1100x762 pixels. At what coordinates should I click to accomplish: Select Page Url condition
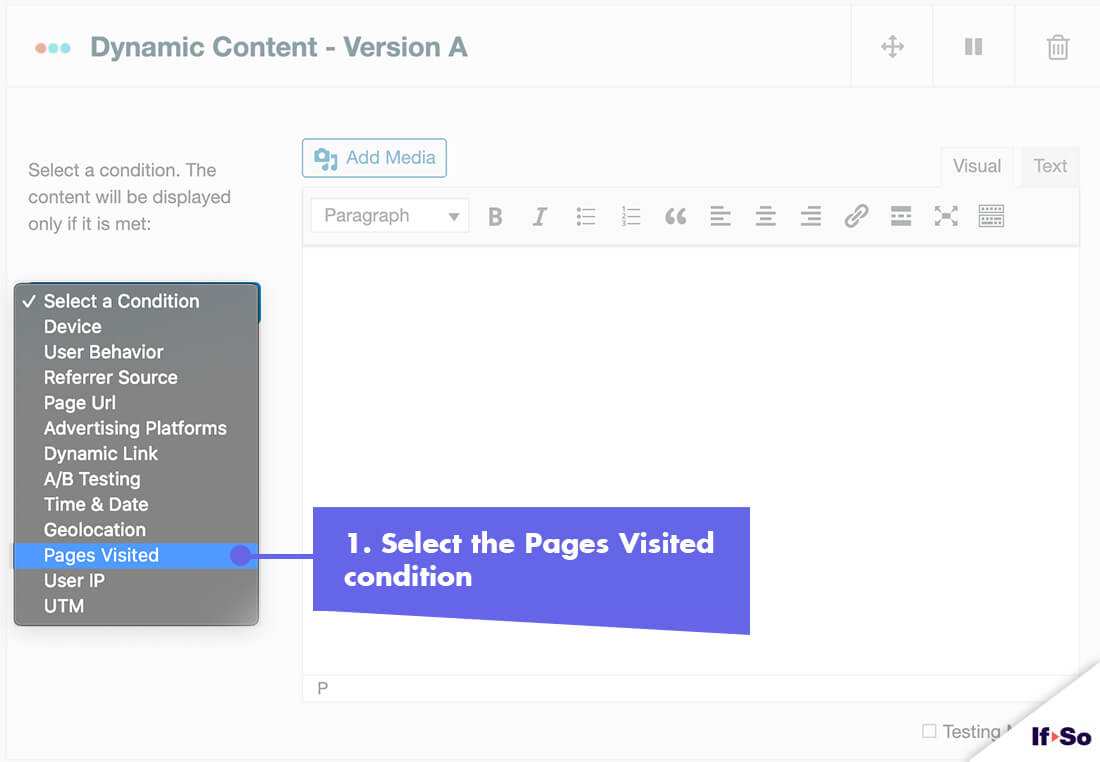click(136, 403)
